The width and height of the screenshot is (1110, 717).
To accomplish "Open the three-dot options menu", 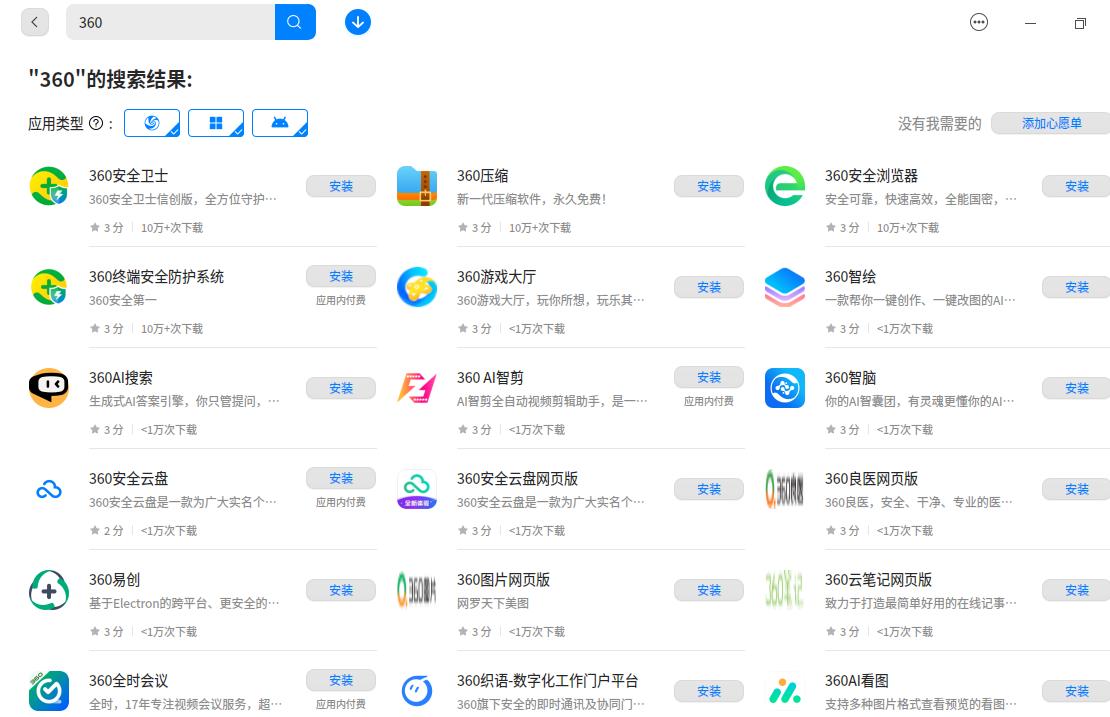I will (x=978, y=23).
